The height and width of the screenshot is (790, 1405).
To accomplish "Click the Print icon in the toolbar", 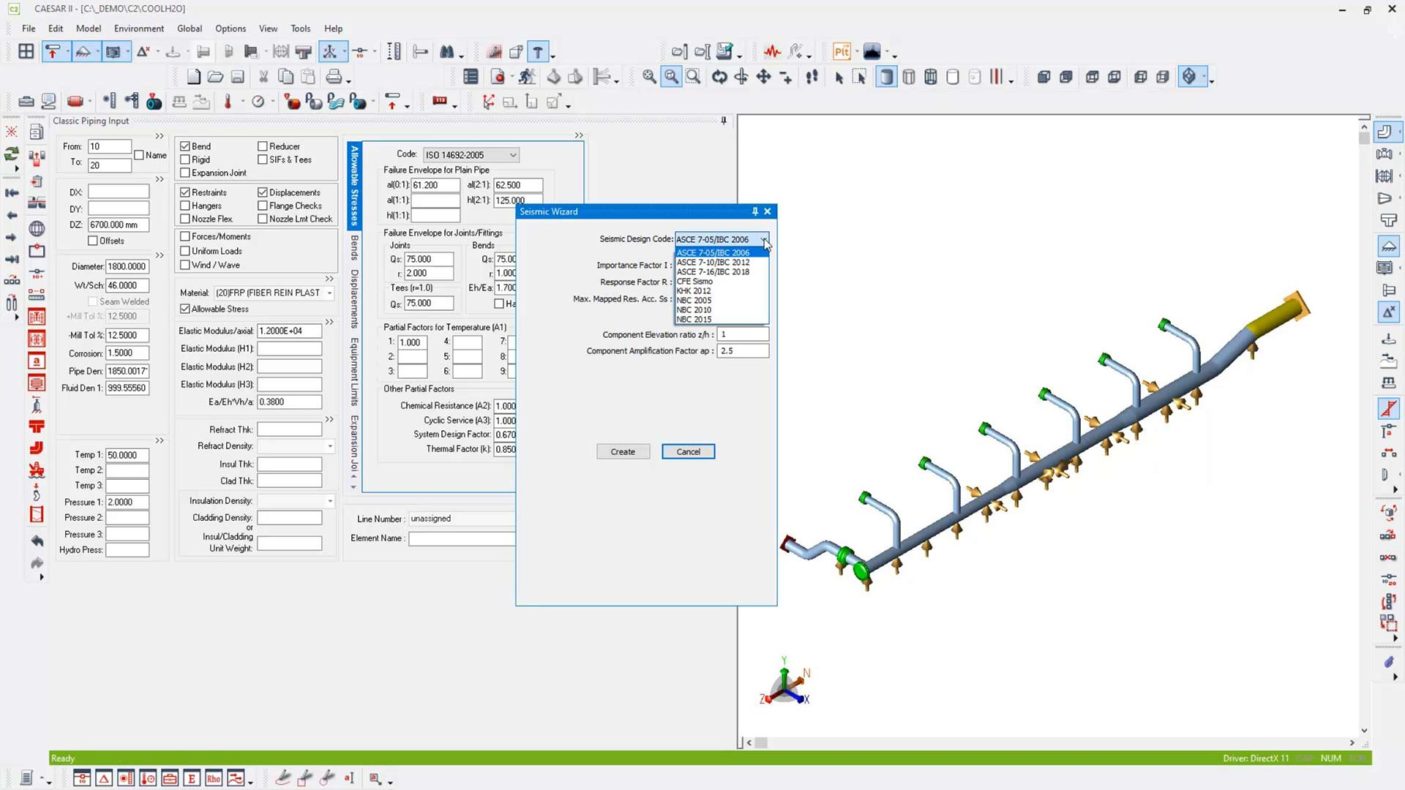I will point(334,77).
